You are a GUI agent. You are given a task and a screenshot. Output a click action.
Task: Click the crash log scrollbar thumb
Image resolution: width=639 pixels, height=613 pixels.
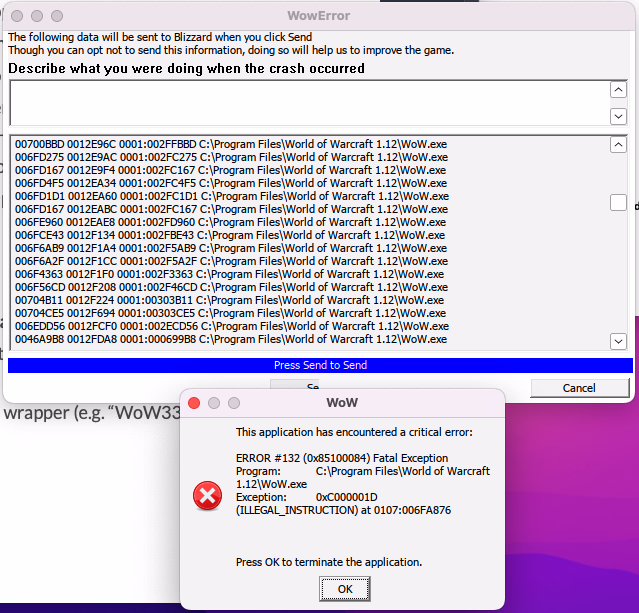(618, 203)
